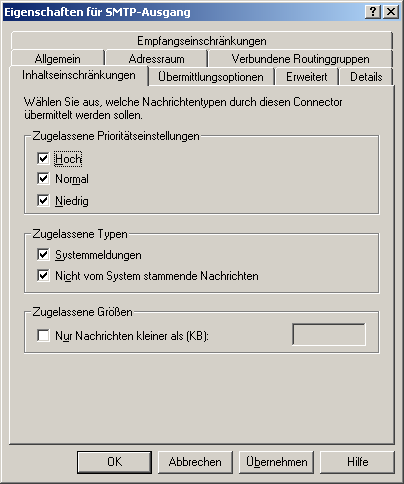
Task: Close the SMTP-Ausgang properties dialog
Action: (x=391, y=12)
